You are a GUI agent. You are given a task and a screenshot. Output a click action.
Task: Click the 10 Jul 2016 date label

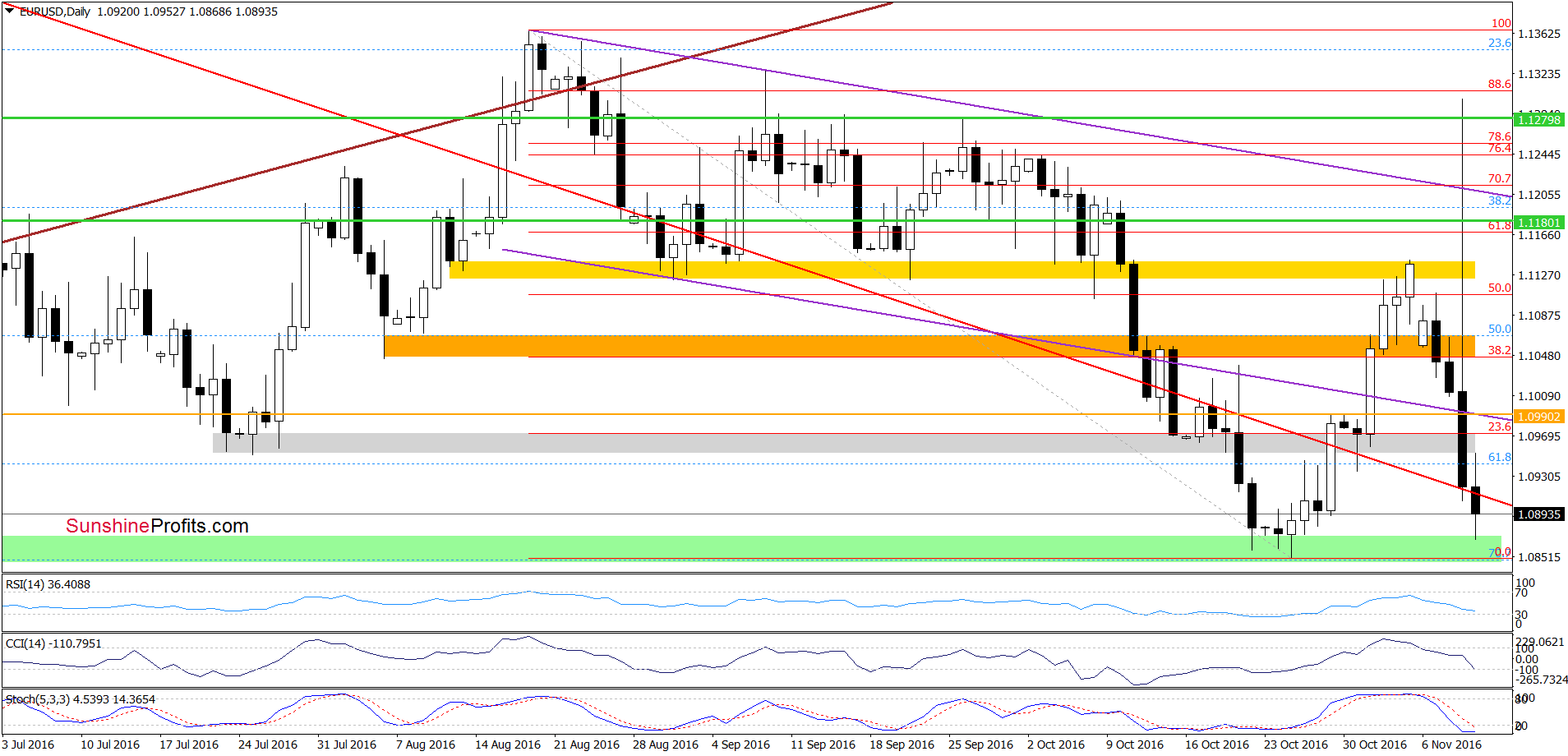(x=110, y=744)
